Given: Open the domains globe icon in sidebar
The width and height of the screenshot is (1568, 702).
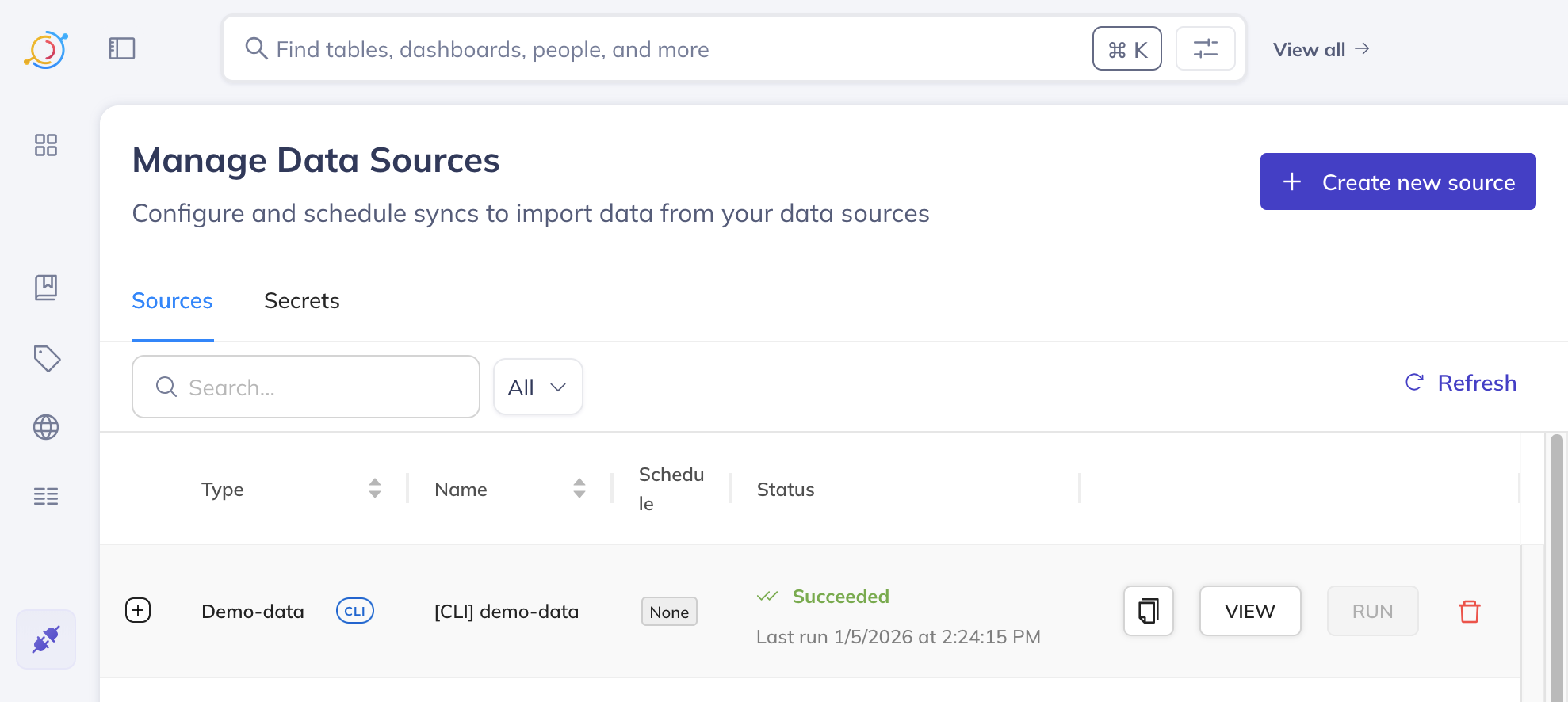Looking at the screenshot, I should click(x=46, y=427).
